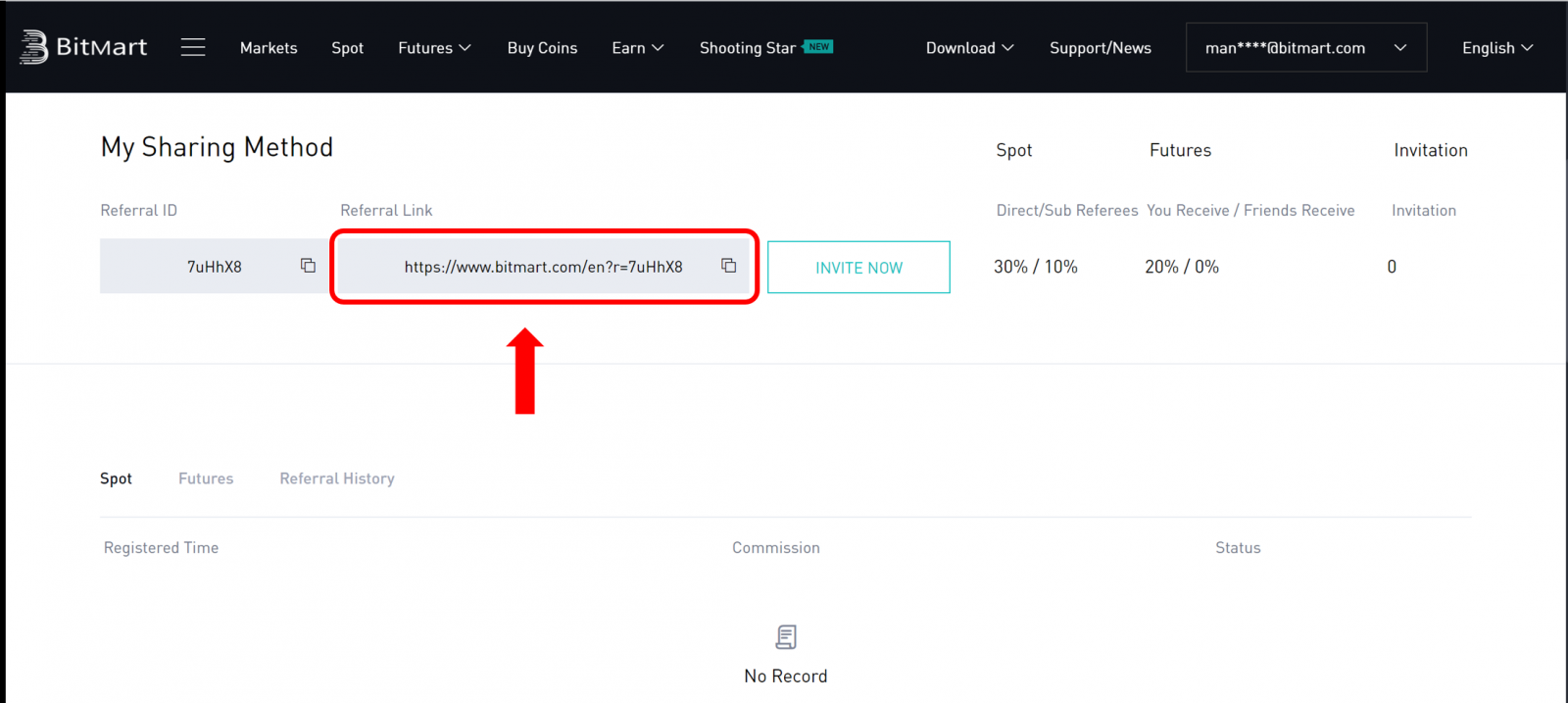
Task: Expand the Earn dropdown menu
Action: click(x=637, y=48)
